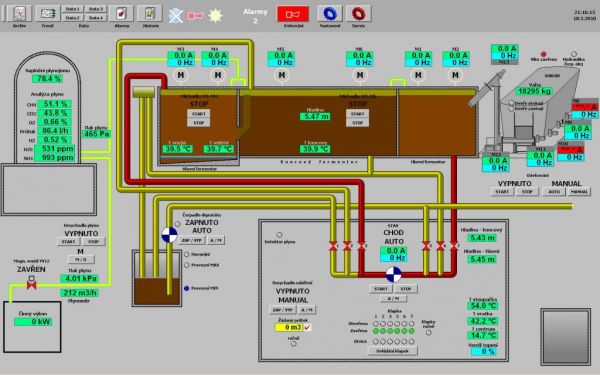Viewport: 600px width, 375px height.
Task: Toggle ZAP / VYP for digestate pump
Action: (x=192, y=240)
